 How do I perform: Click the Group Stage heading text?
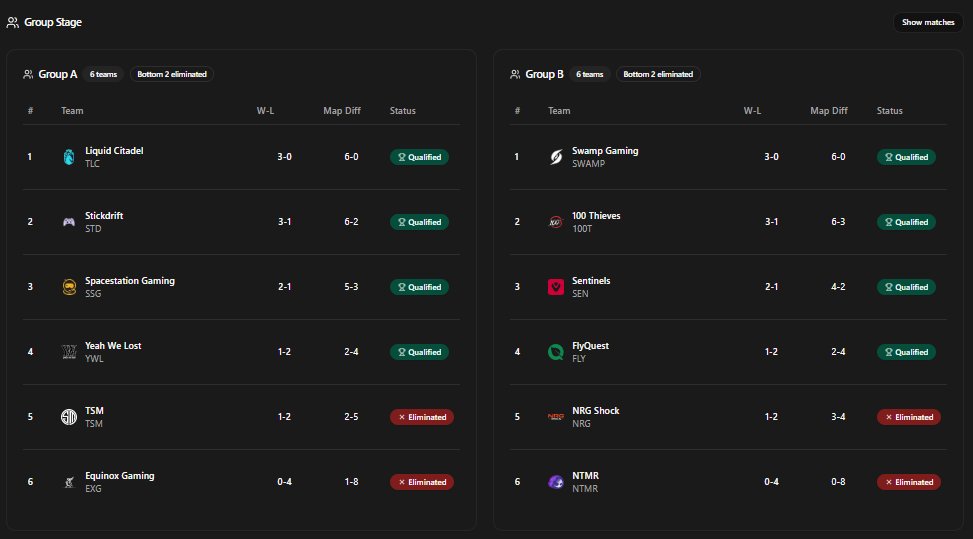(x=53, y=22)
